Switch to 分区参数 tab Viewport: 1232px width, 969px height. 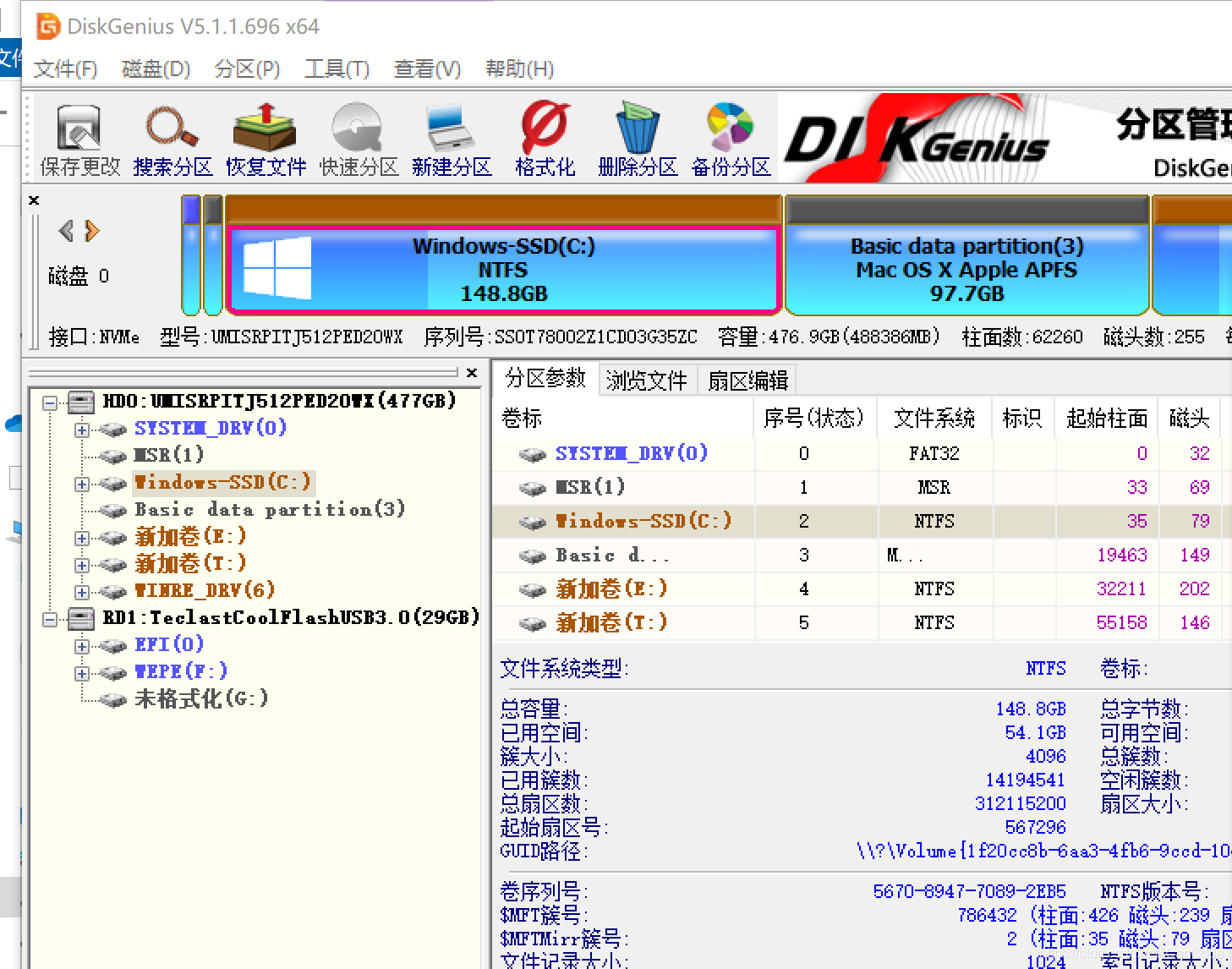click(x=545, y=378)
